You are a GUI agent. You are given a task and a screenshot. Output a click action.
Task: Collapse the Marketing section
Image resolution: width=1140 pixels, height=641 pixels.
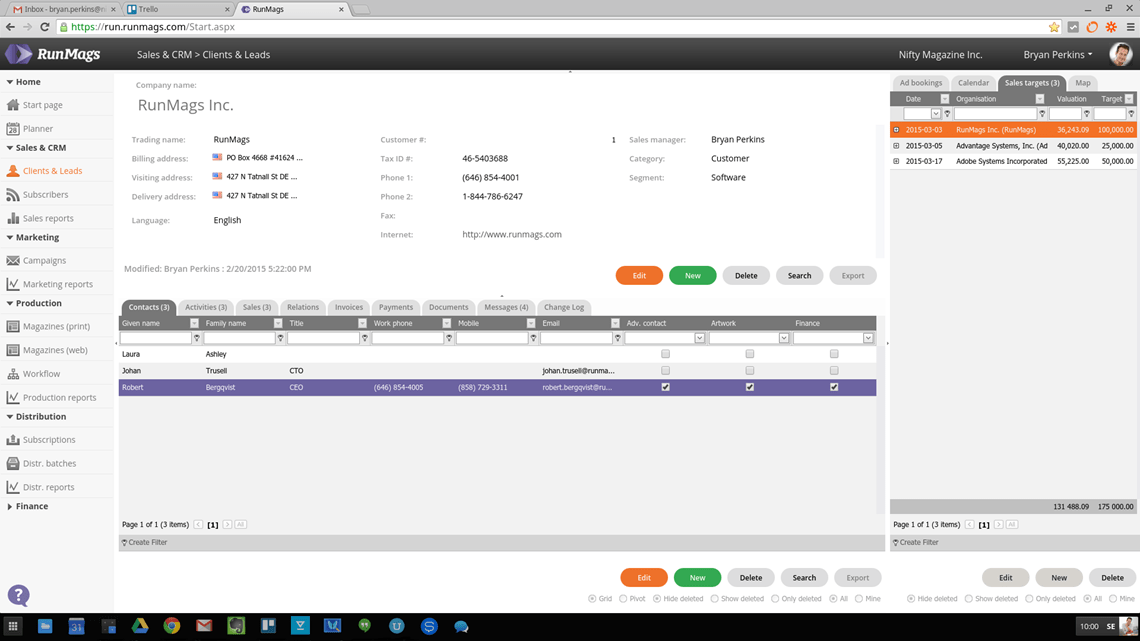(x=9, y=238)
